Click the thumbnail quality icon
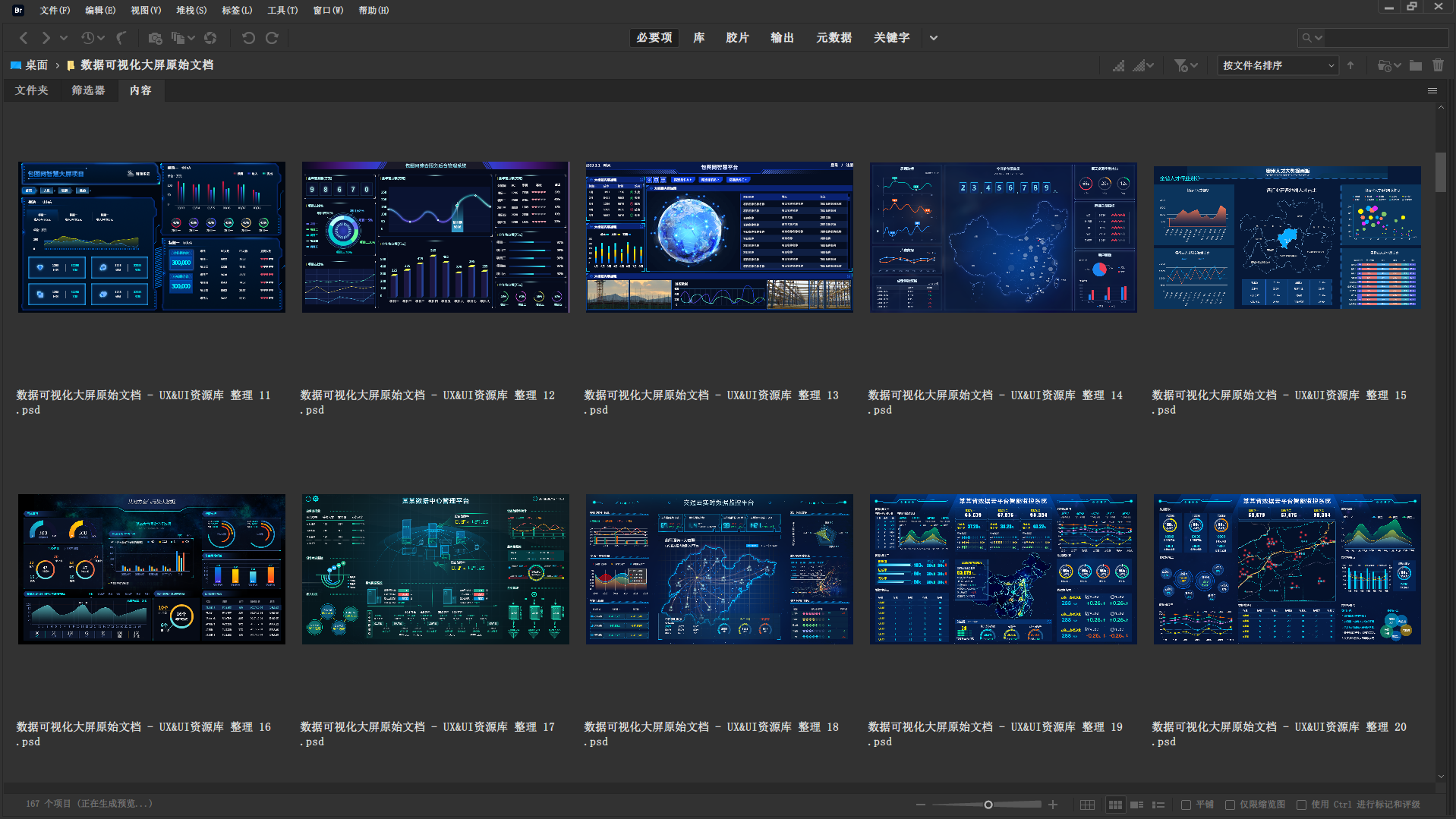Viewport: 1456px width, 819px height. pyautogui.click(x=1139, y=66)
